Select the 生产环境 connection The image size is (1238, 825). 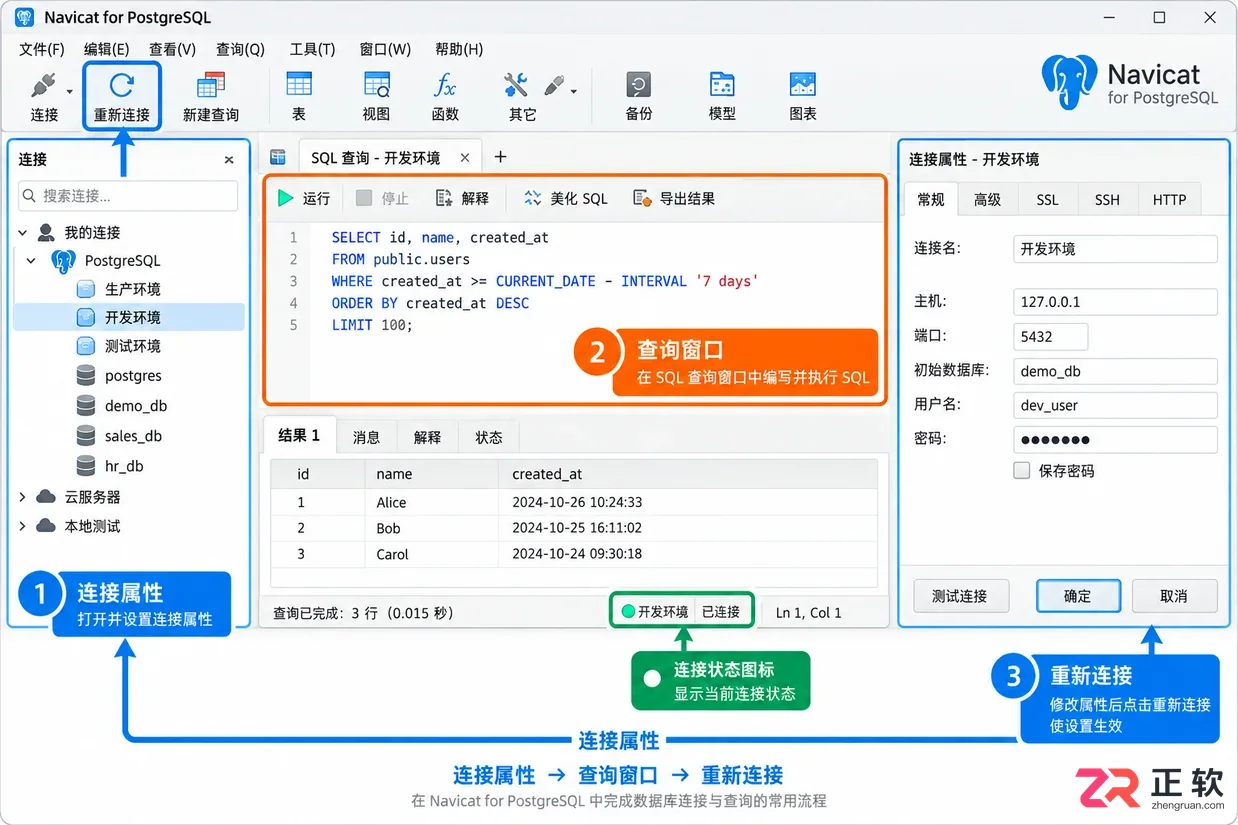(132, 289)
